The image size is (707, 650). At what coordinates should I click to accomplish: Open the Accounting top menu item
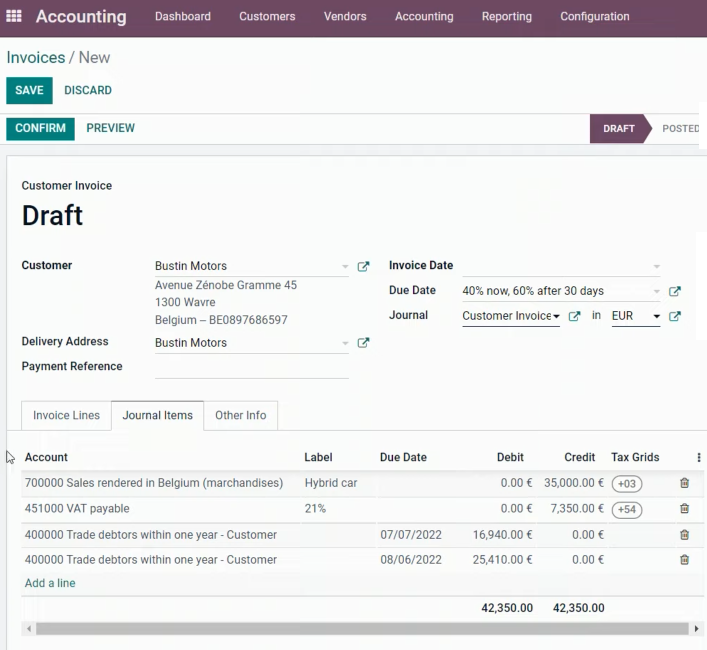(x=424, y=16)
